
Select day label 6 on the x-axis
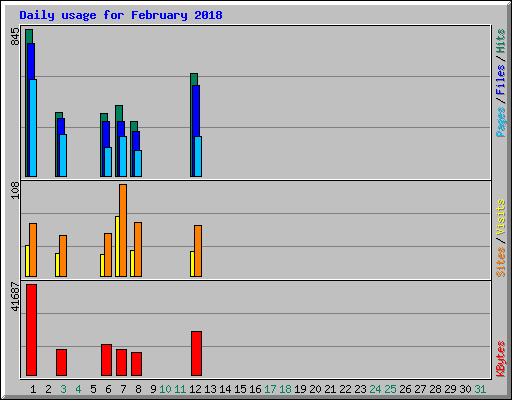(108, 389)
